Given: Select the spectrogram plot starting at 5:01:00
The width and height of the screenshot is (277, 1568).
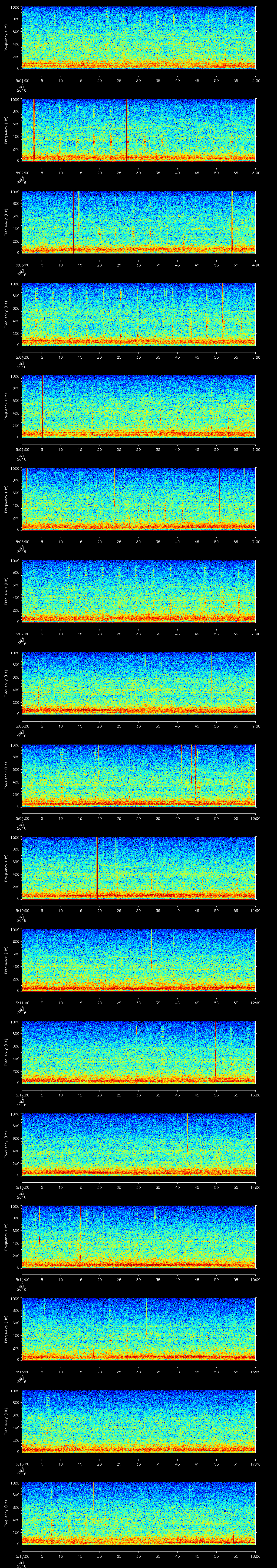Looking at the screenshot, I should (139, 38).
